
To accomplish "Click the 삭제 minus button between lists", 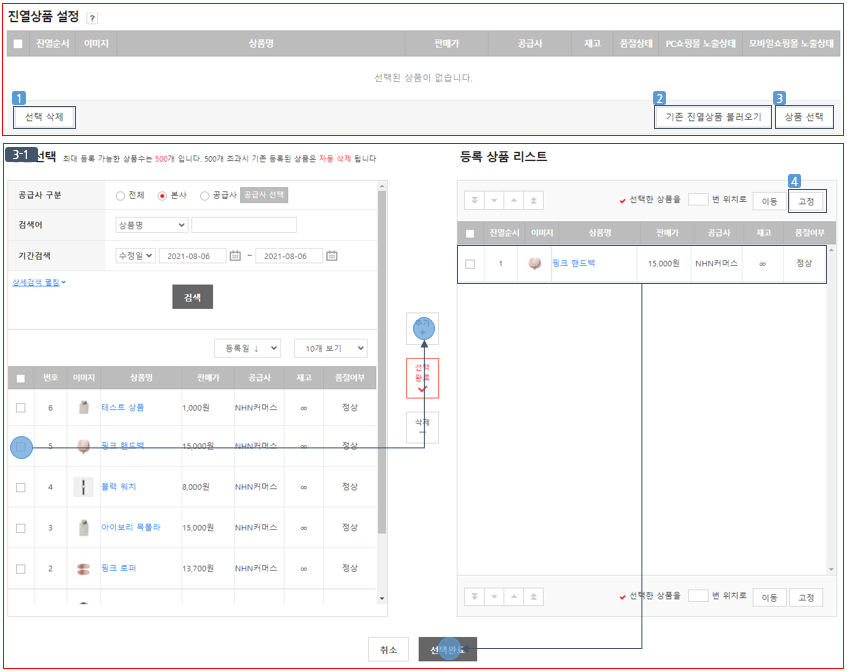I will pyautogui.click(x=422, y=427).
